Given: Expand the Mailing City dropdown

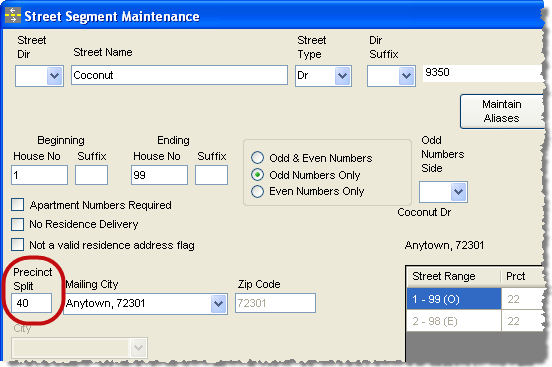Looking at the screenshot, I should pos(218,303).
